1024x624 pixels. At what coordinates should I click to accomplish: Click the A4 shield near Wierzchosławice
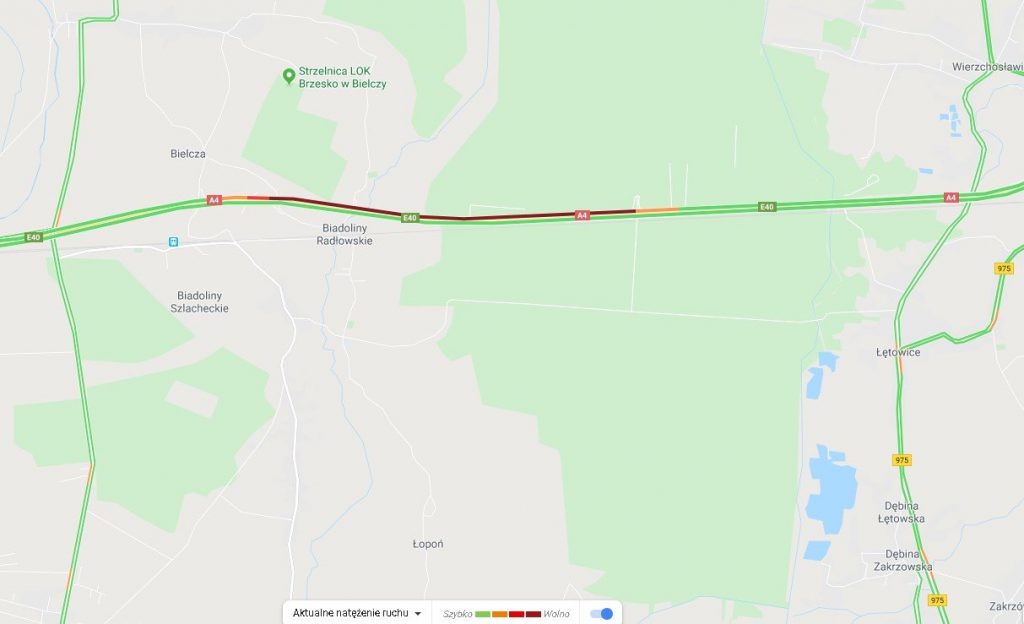(x=951, y=197)
